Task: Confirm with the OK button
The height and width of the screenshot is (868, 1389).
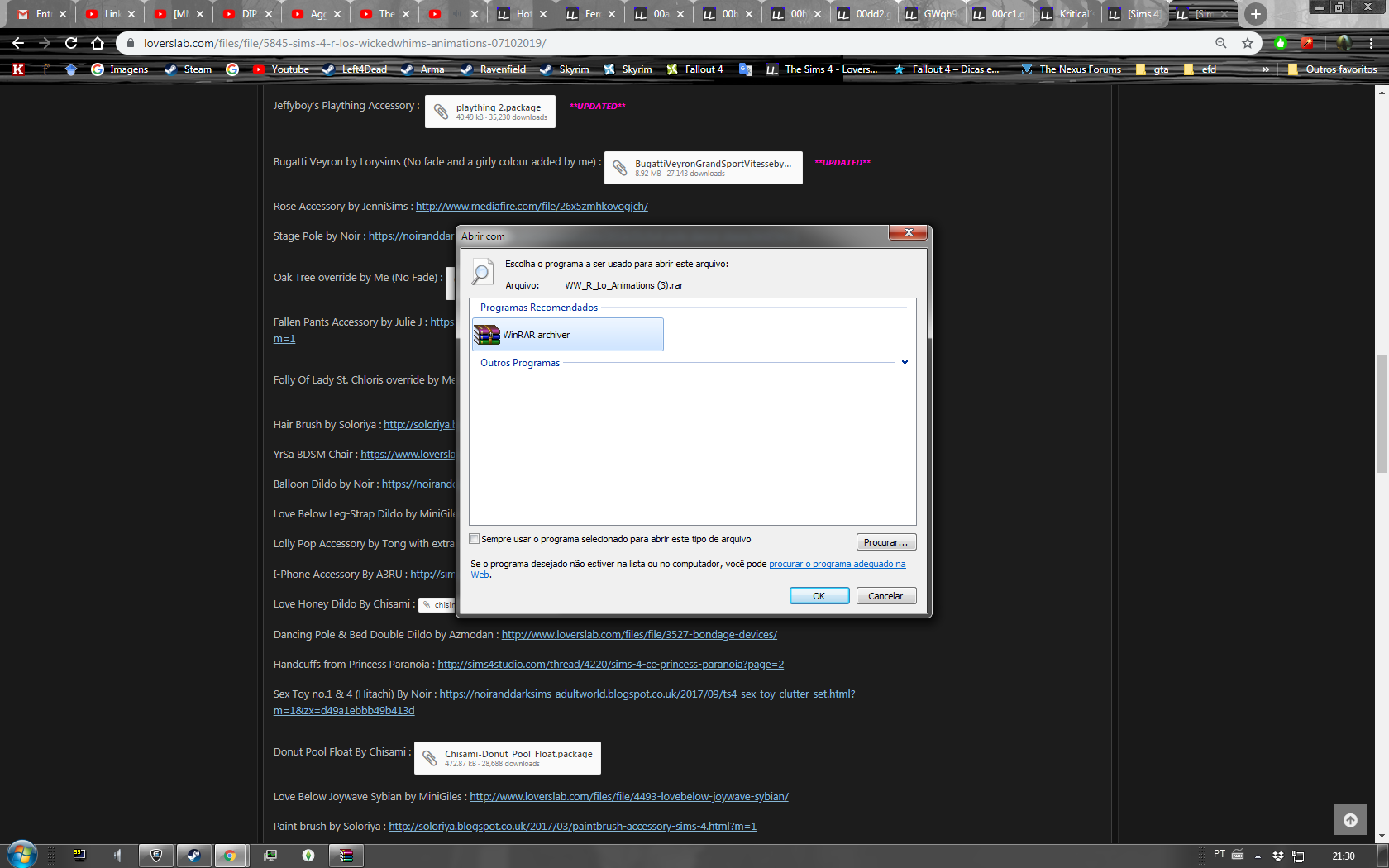Action: point(819,596)
